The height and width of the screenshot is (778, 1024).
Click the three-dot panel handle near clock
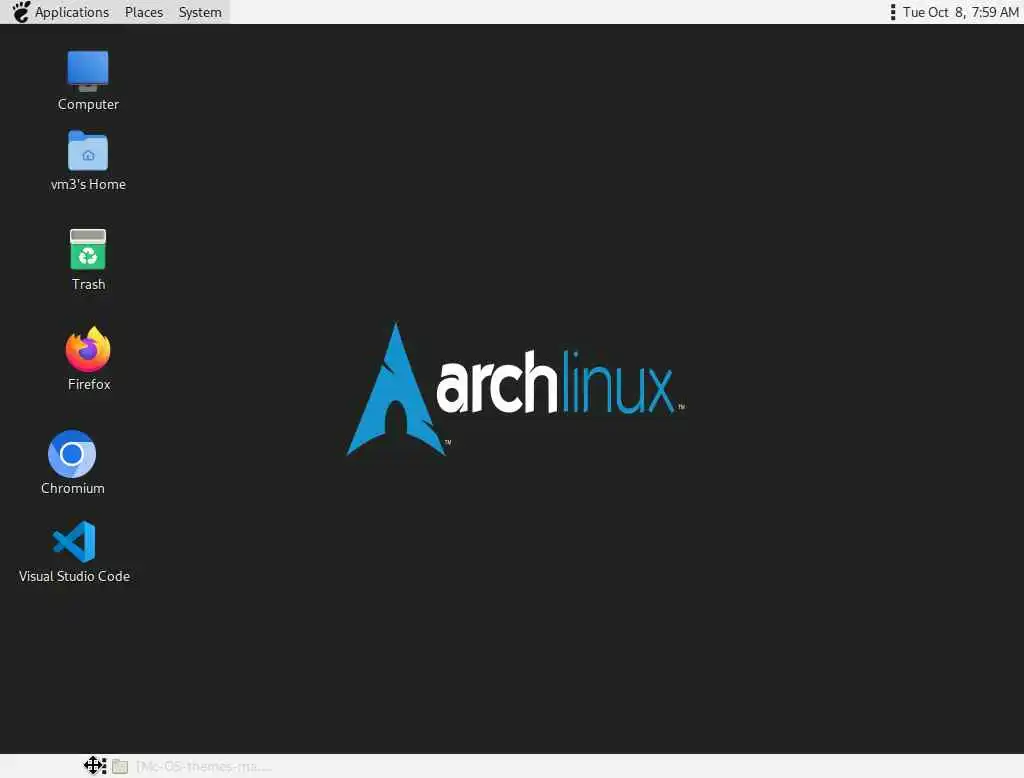(893, 12)
